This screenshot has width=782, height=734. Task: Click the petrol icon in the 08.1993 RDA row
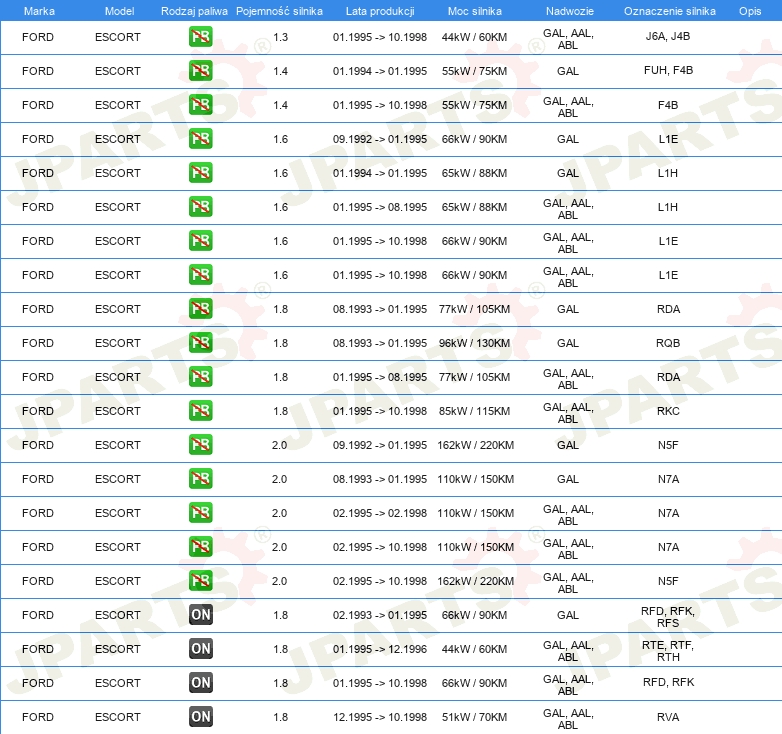point(200,309)
